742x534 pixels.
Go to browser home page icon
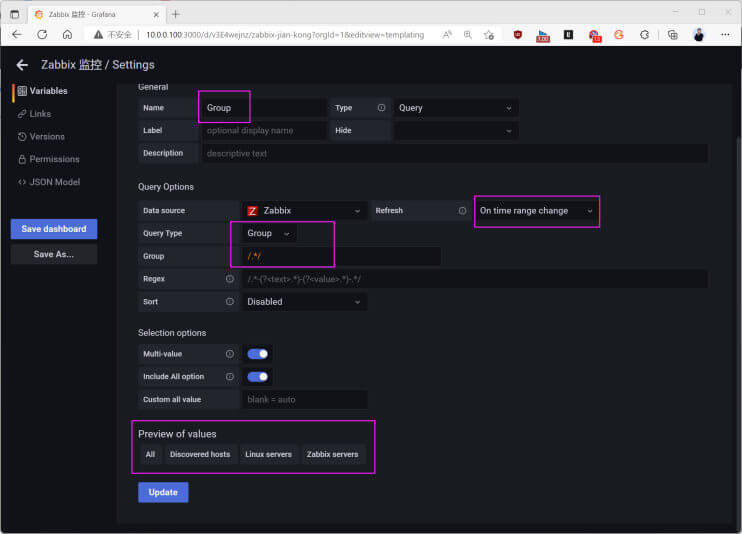(68, 35)
